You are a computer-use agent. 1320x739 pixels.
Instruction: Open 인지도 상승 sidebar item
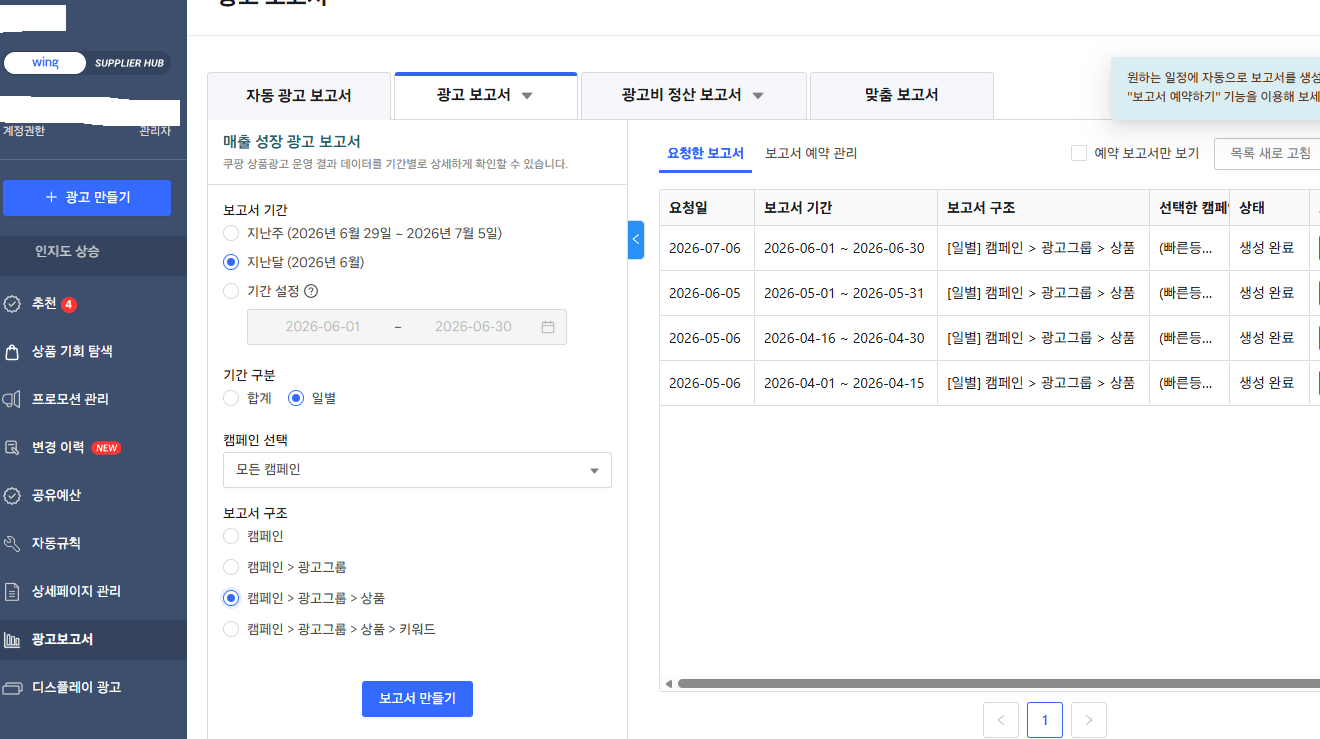tap(67, 252)
